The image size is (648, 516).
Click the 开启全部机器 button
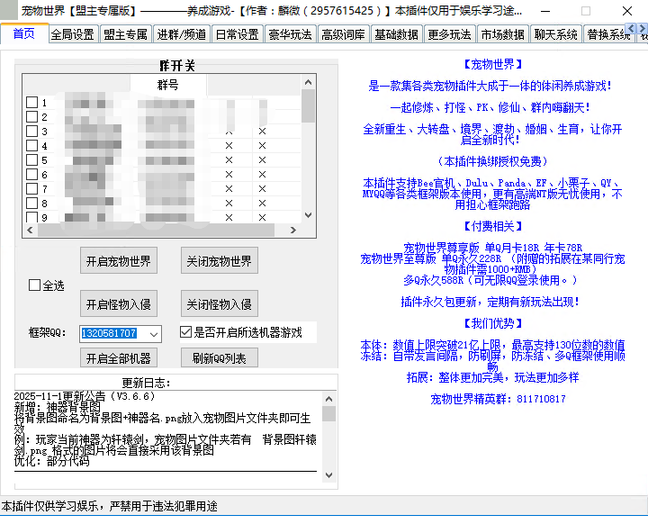click(119, 358)
